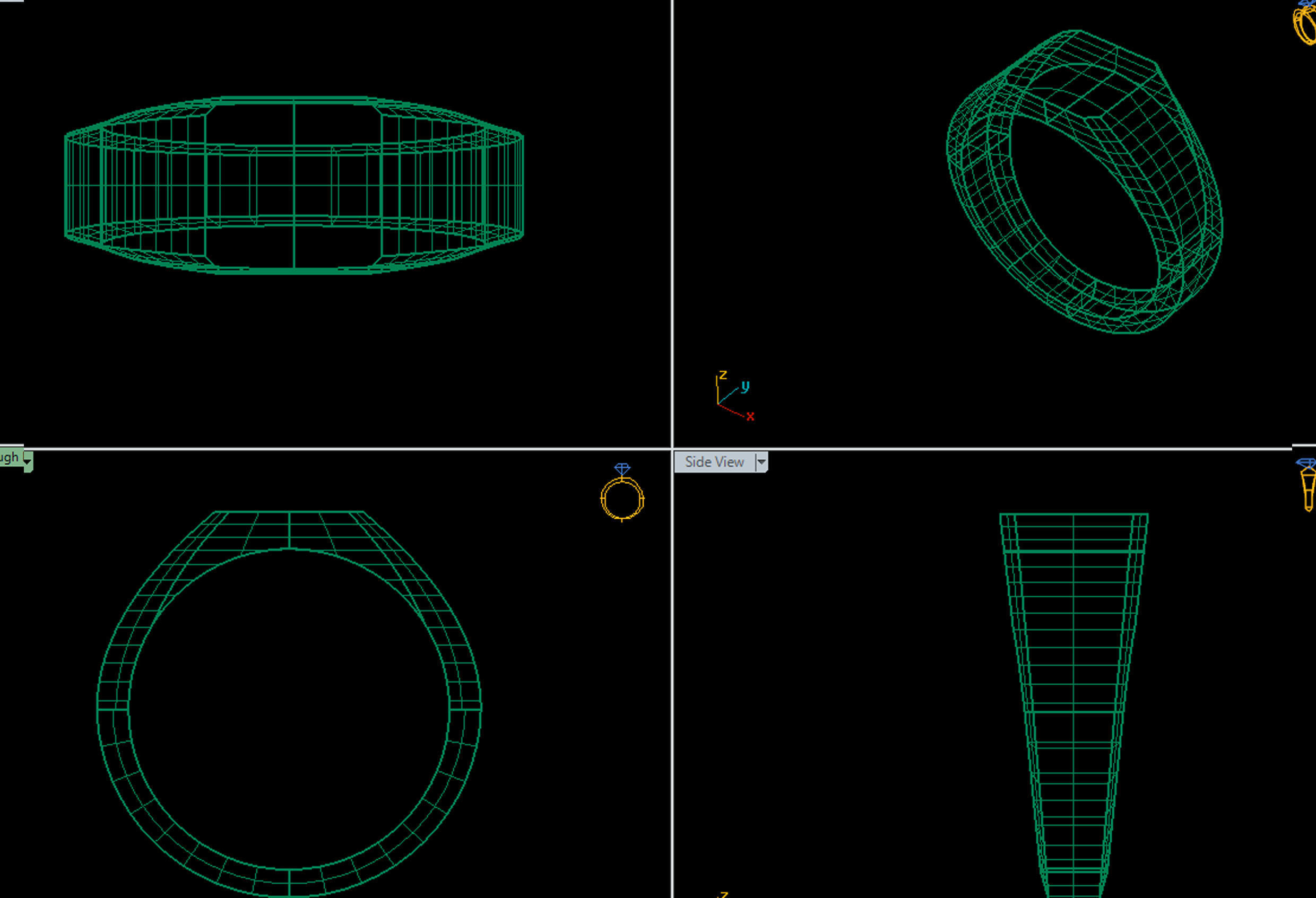Click the Side View viewport title

click(x=714, y=462)
